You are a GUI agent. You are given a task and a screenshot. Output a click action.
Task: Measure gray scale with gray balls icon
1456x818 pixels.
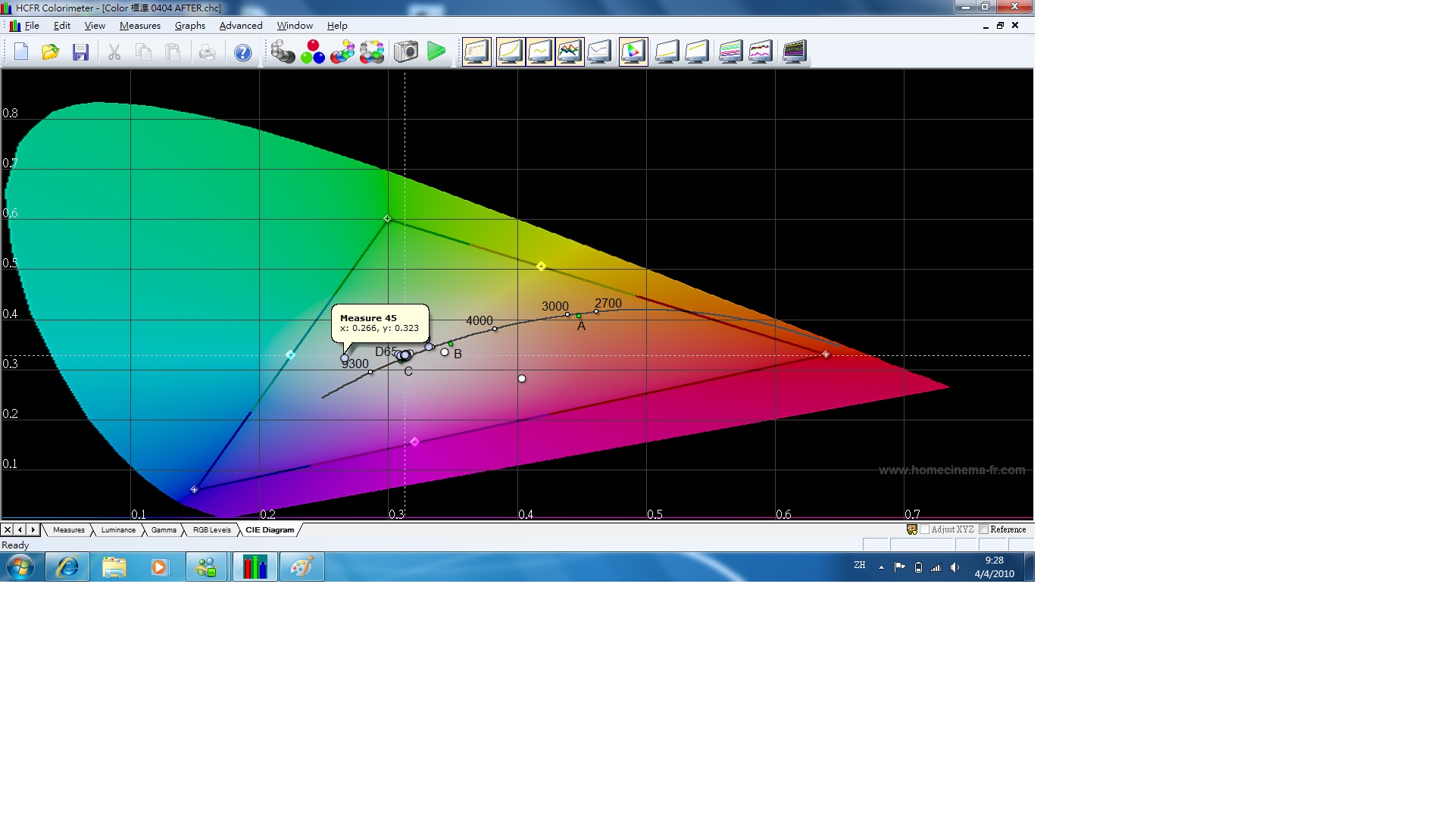(283, 52)
